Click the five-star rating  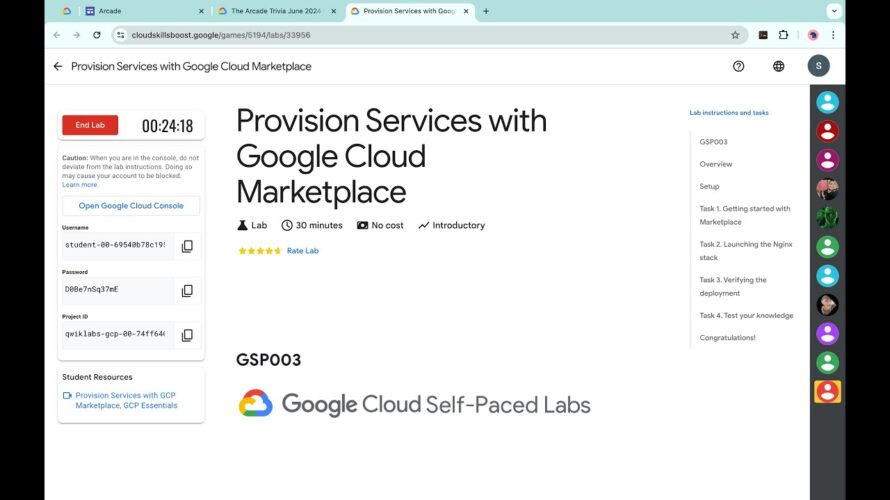pos(259,250)
